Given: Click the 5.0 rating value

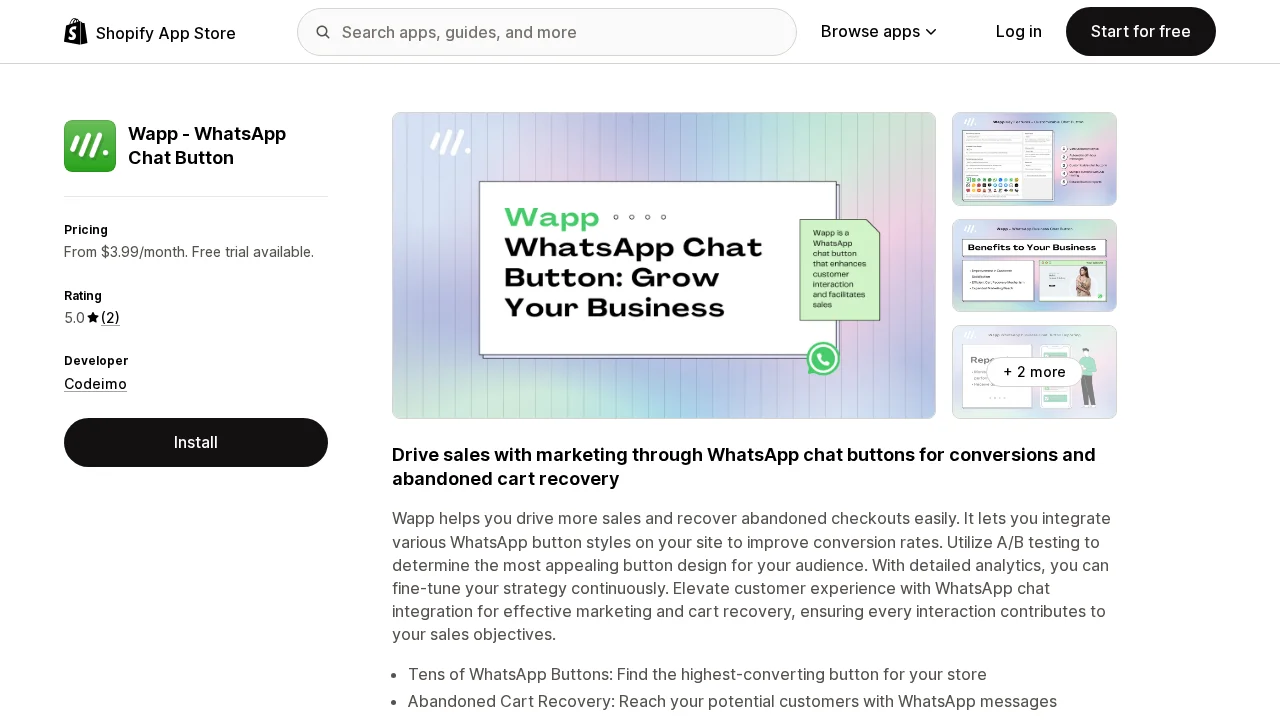Looking at the screenshot, I should click(74, 318).
